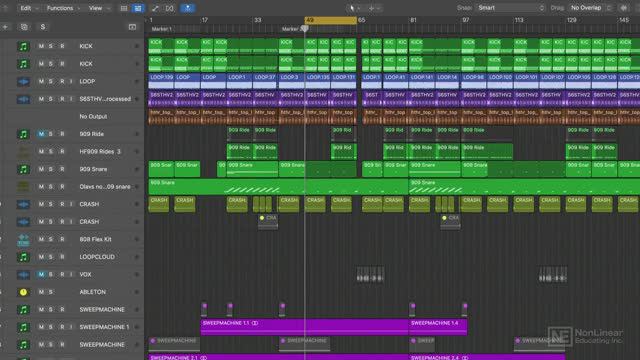Image resolution: width=640 pixels, height=360 pixels.
Task: Click the playhead handle in the ruler
Action: click(x=304, y=29)
